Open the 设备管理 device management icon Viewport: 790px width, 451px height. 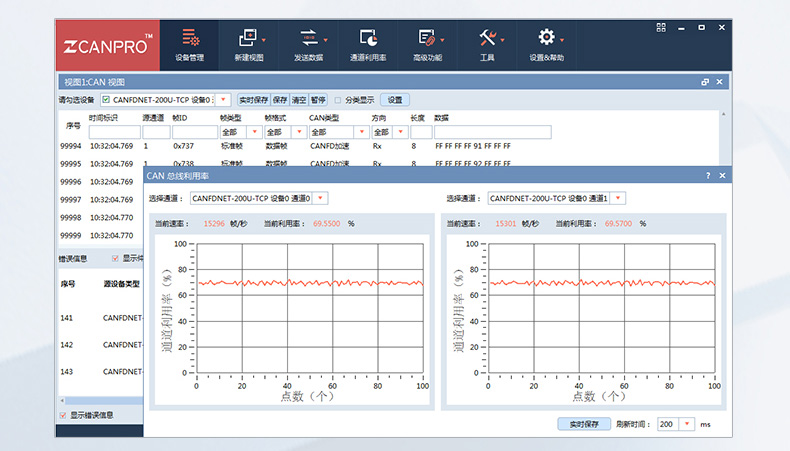(189, 38)
